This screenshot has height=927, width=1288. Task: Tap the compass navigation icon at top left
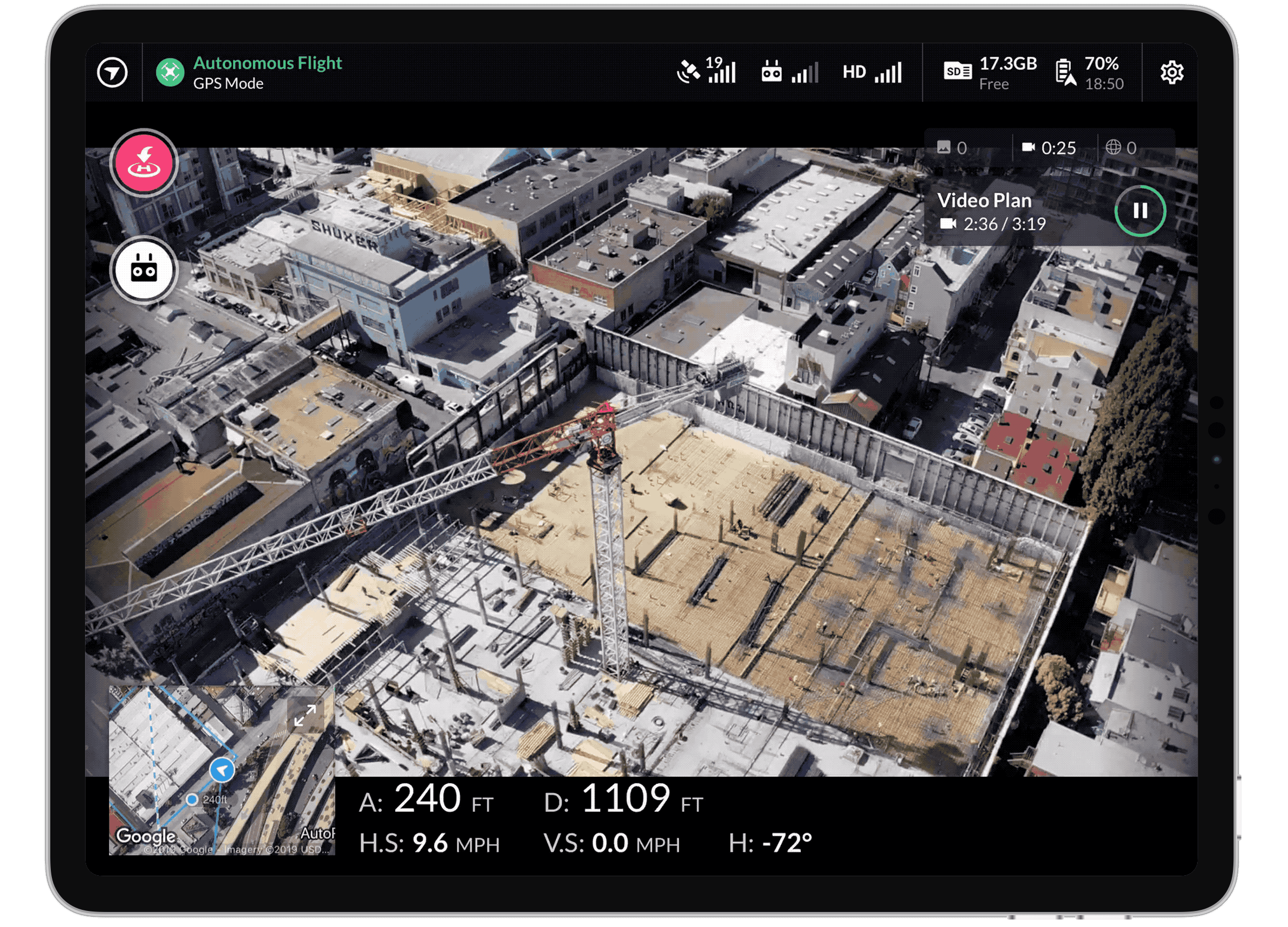click(112, 73)
